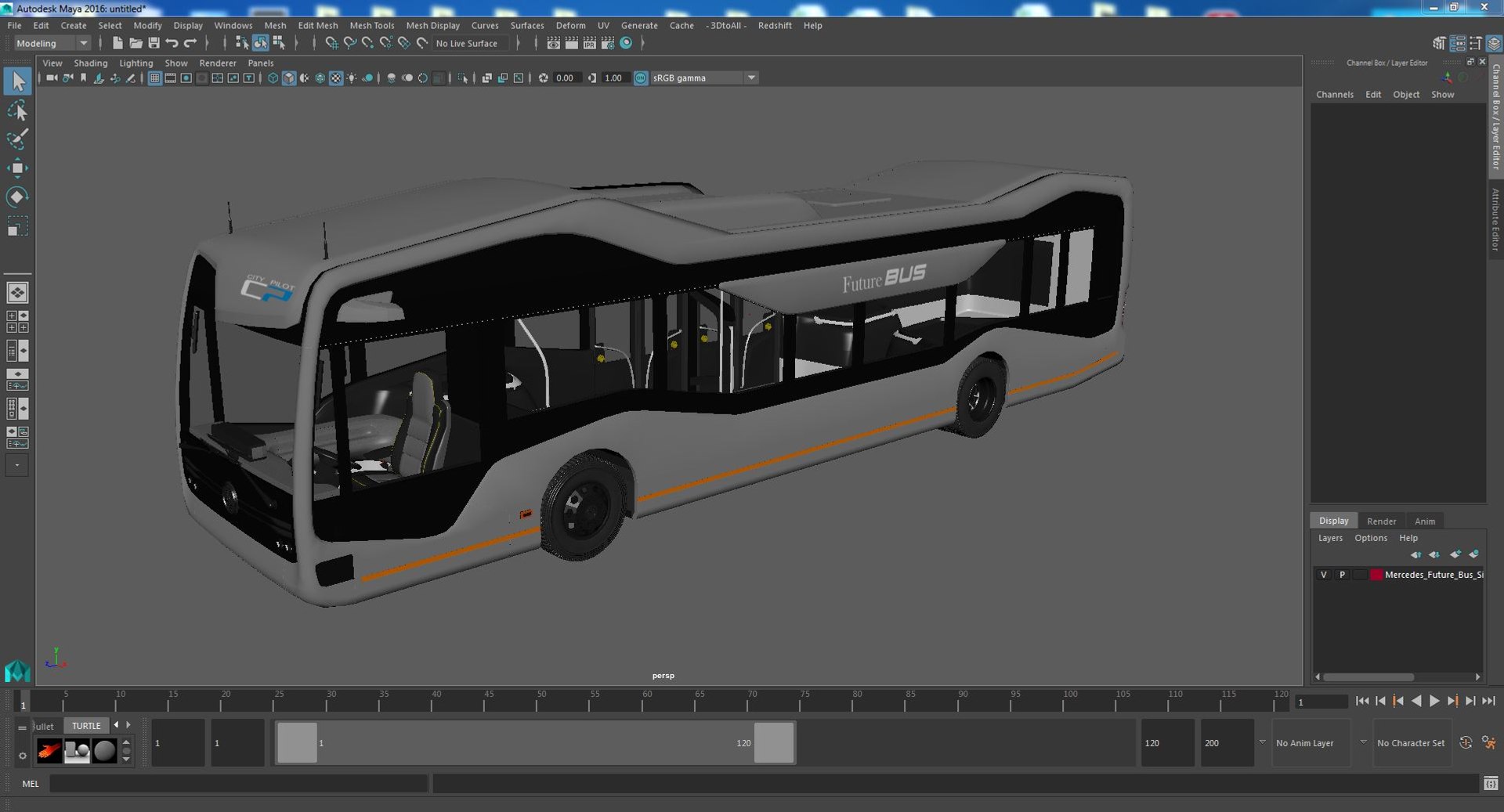Activate the Move tool
The width and height of the screenshot is (1504, 812).
point(17,168)
